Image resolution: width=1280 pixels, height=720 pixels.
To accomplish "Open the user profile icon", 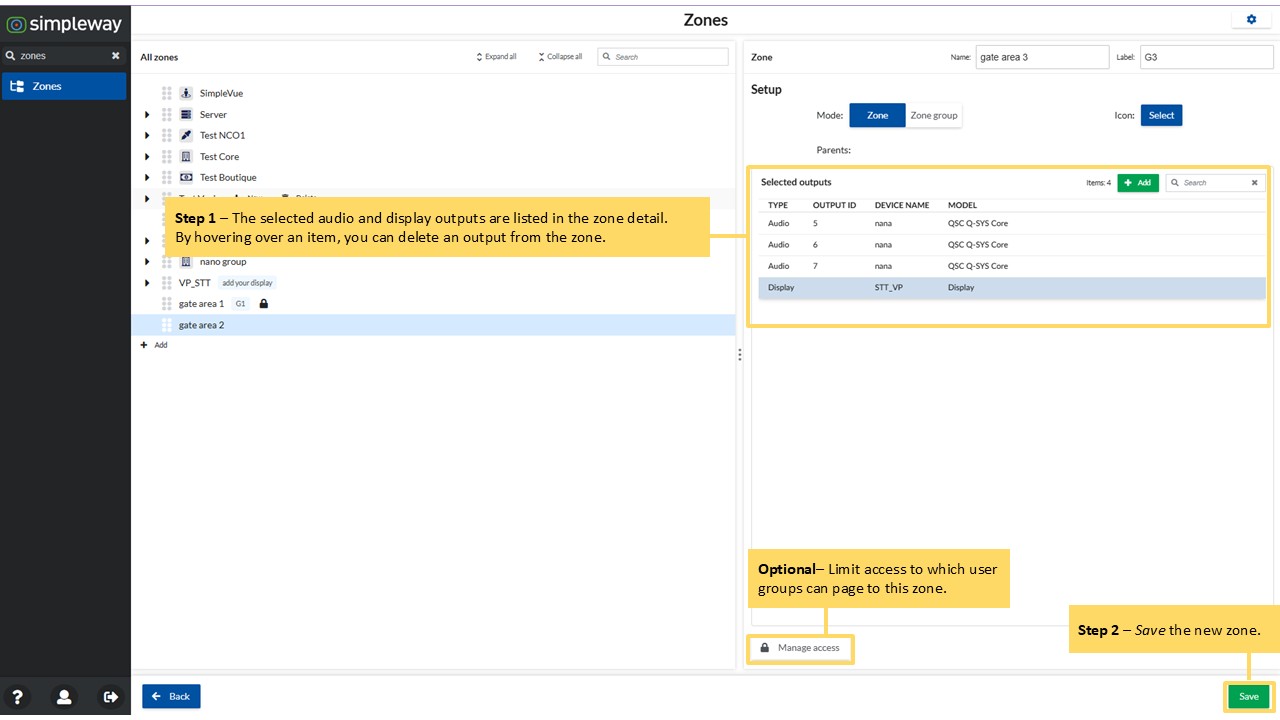I will (64, 697).
